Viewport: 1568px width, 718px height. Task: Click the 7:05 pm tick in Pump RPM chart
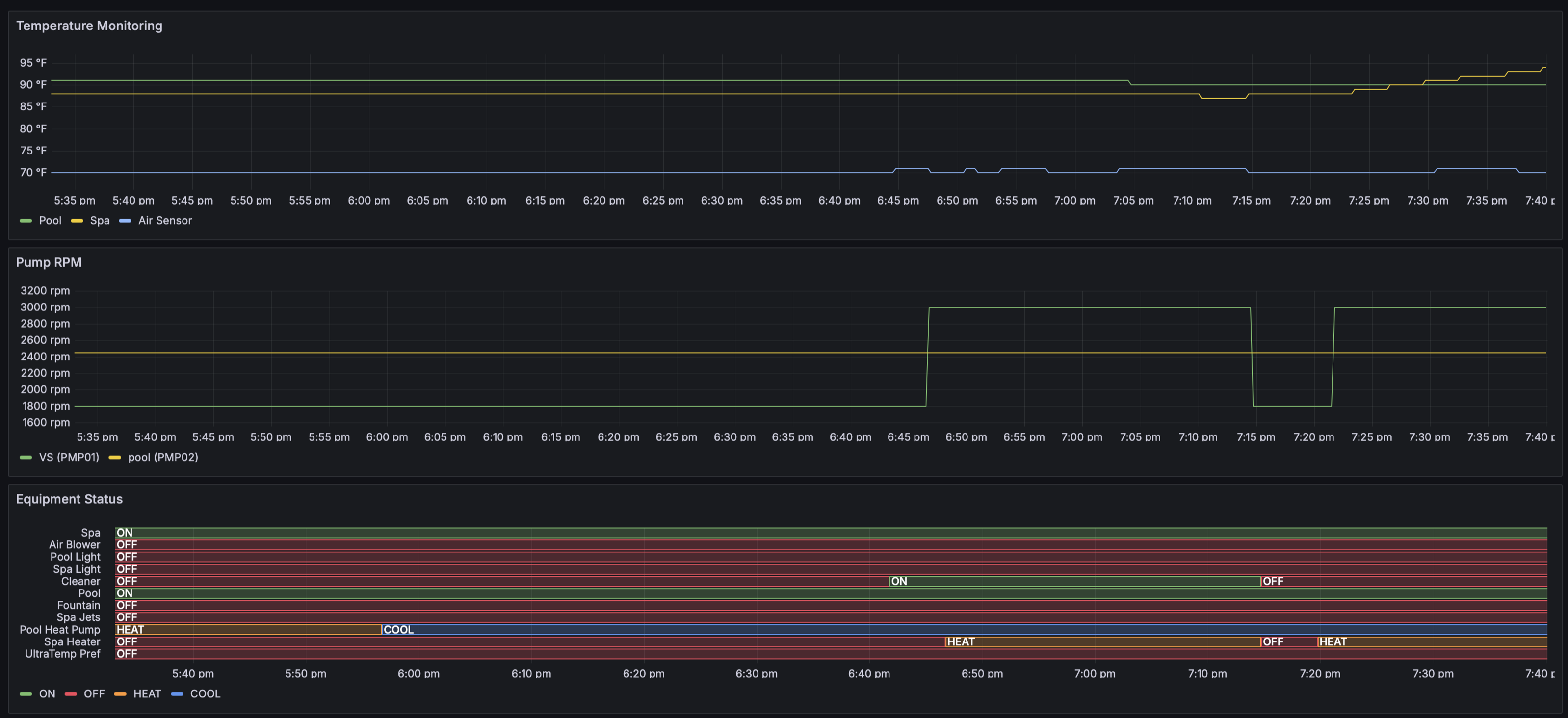coord(1140,437)
